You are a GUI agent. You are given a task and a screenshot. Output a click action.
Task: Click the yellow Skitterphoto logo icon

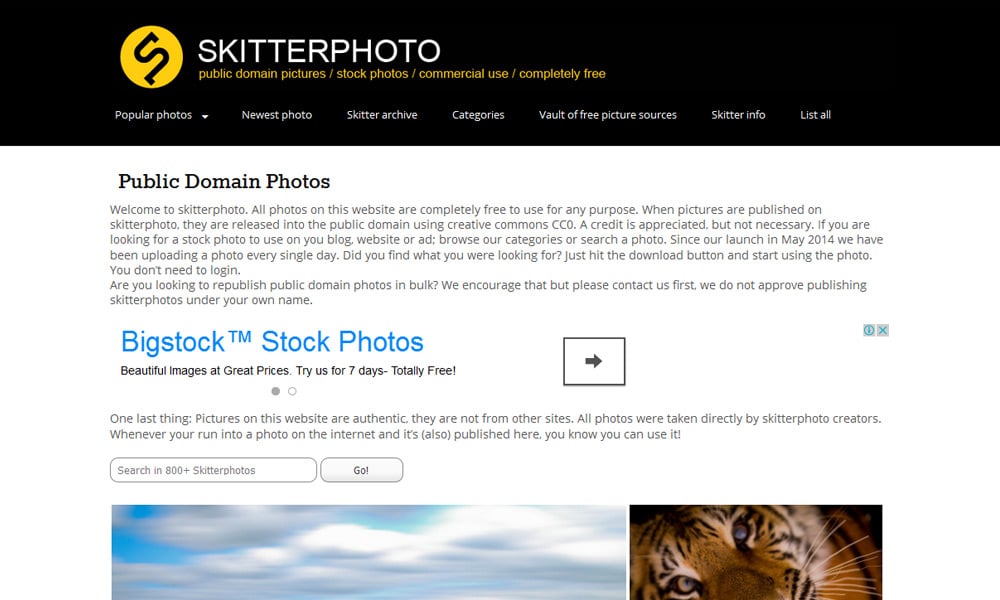coord(151,57)
